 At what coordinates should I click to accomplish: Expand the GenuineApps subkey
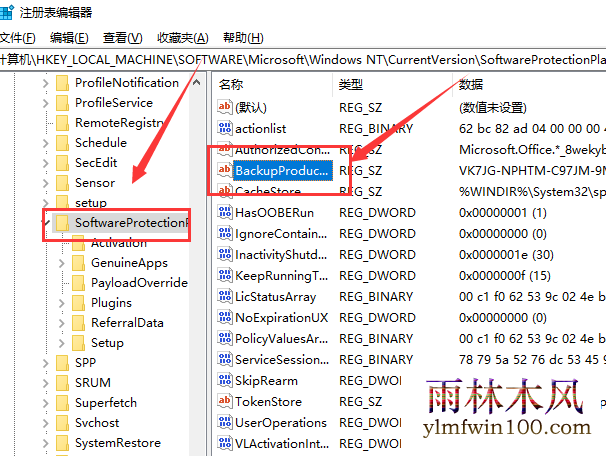61,263
